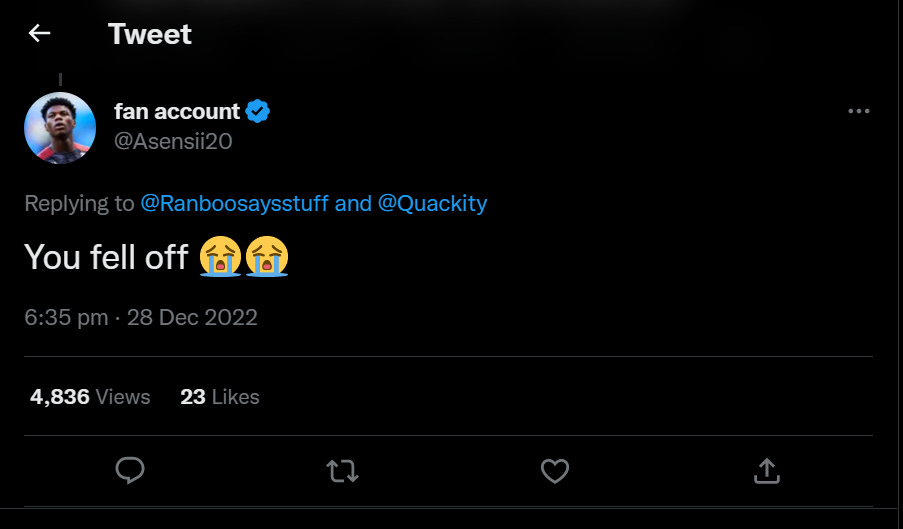Viewport: 903px width, 529px height.
Task: Open the share icon options
Action: point(766,471)
